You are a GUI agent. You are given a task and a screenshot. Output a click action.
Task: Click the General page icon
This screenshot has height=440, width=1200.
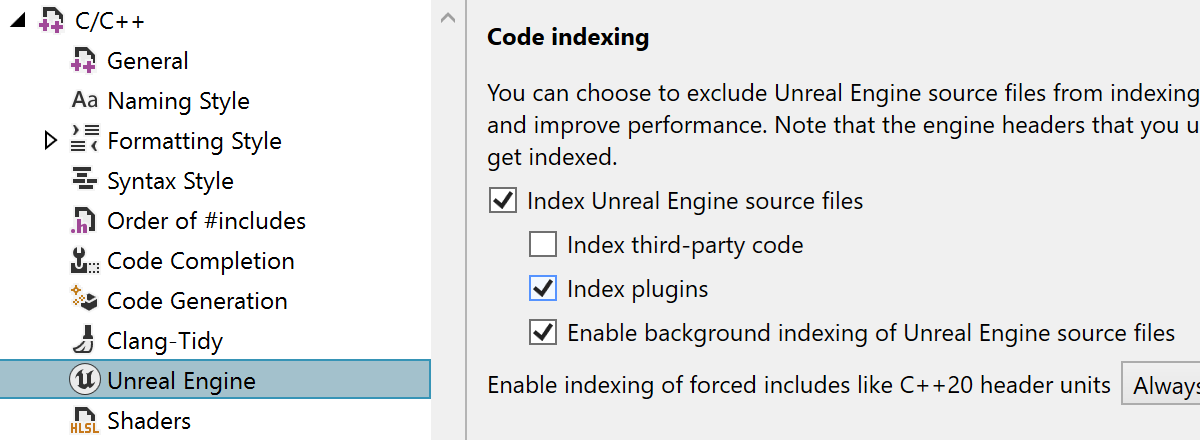84,61
